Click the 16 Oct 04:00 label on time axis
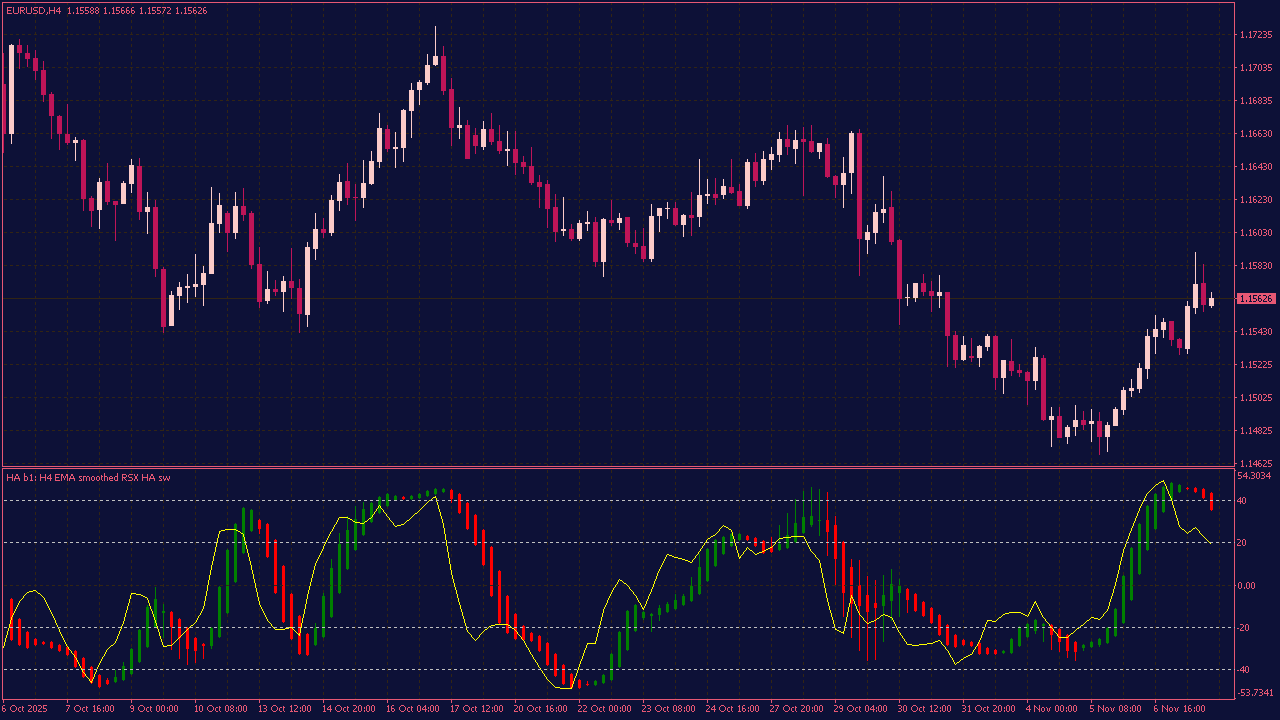1280x720 pixels. [412, 708]
